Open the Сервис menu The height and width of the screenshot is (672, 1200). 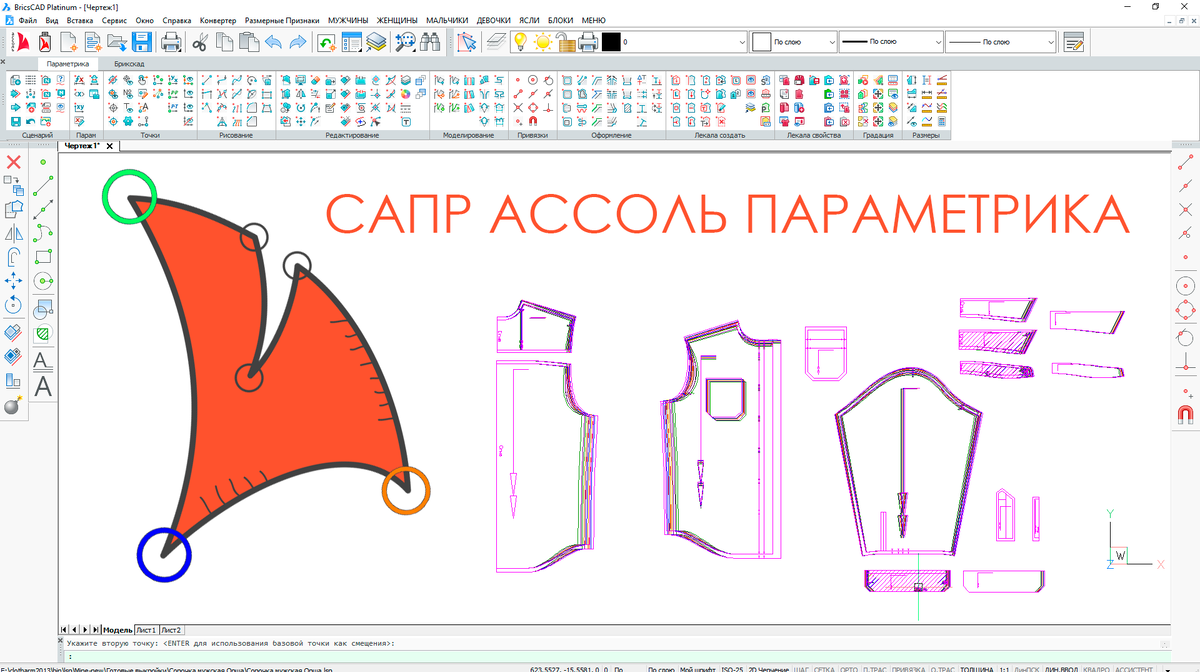tap(113, 20)
